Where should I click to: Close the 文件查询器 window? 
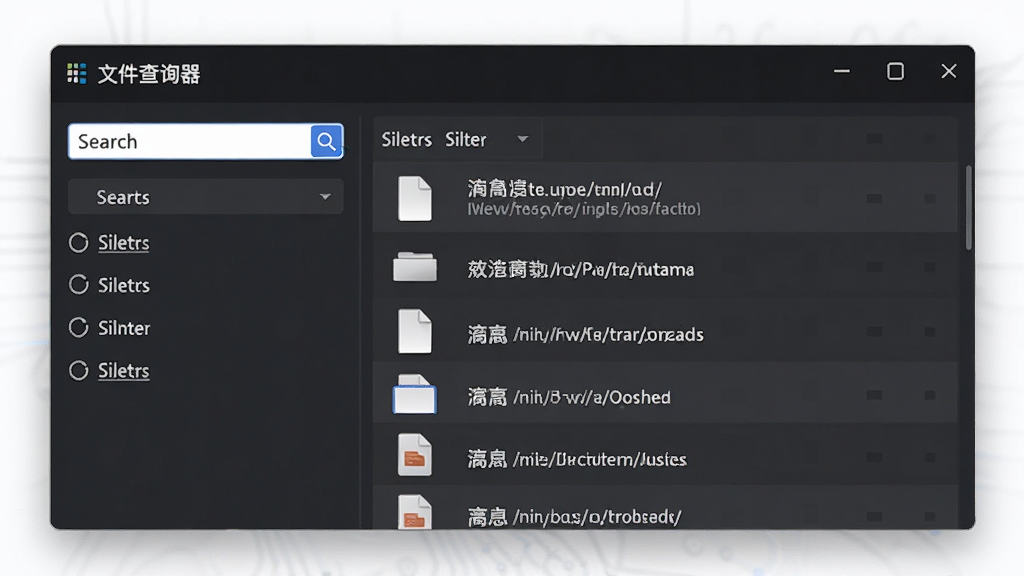[x=949, y=71]
